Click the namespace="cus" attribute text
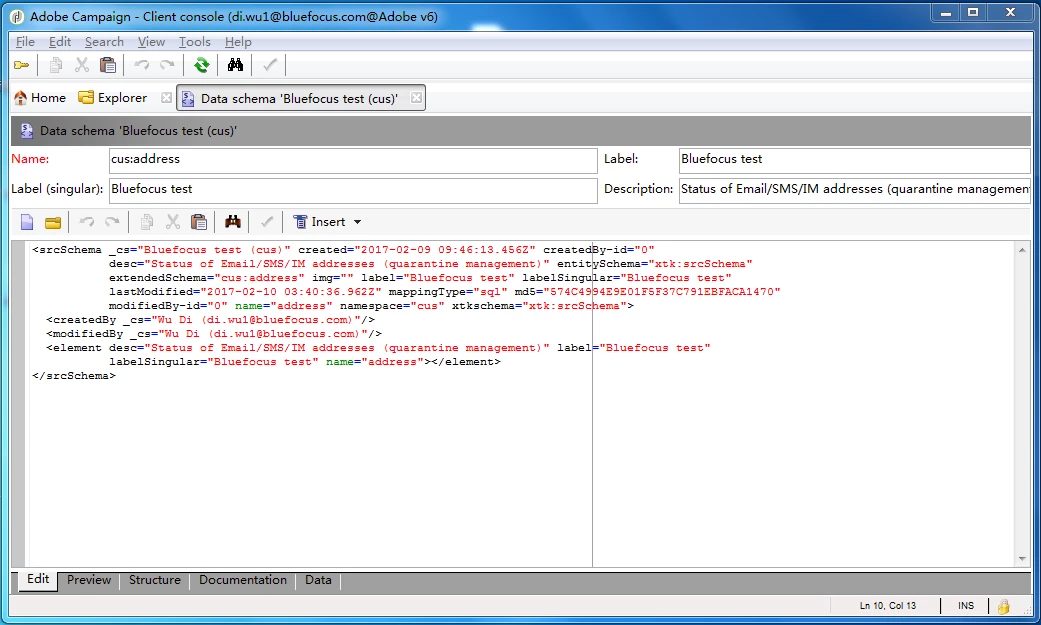Image resolution: width=1041 pixels, height=625 pixels. point(392,306)
